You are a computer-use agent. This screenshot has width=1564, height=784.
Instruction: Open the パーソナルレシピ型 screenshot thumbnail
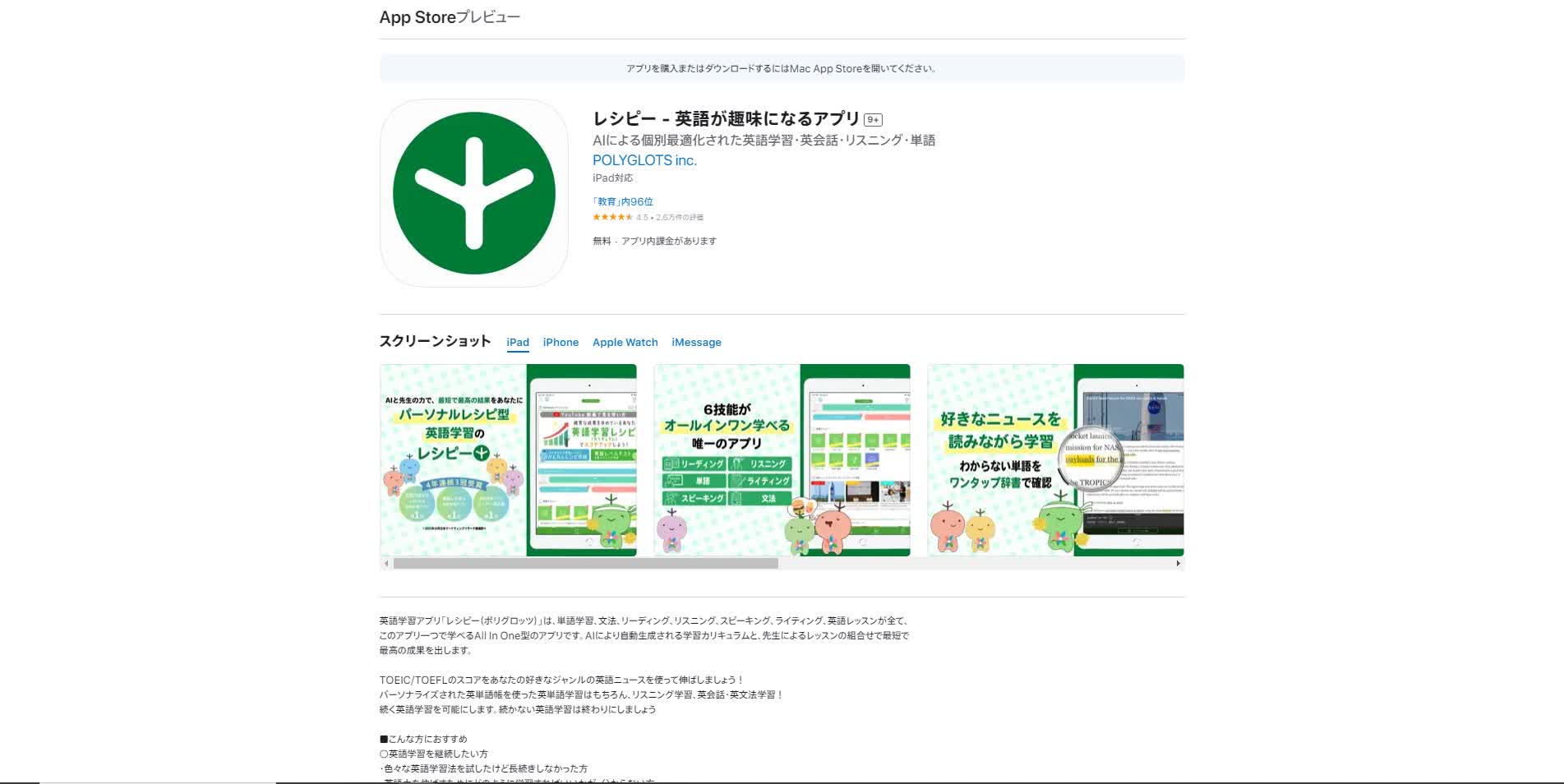[508, 460]
